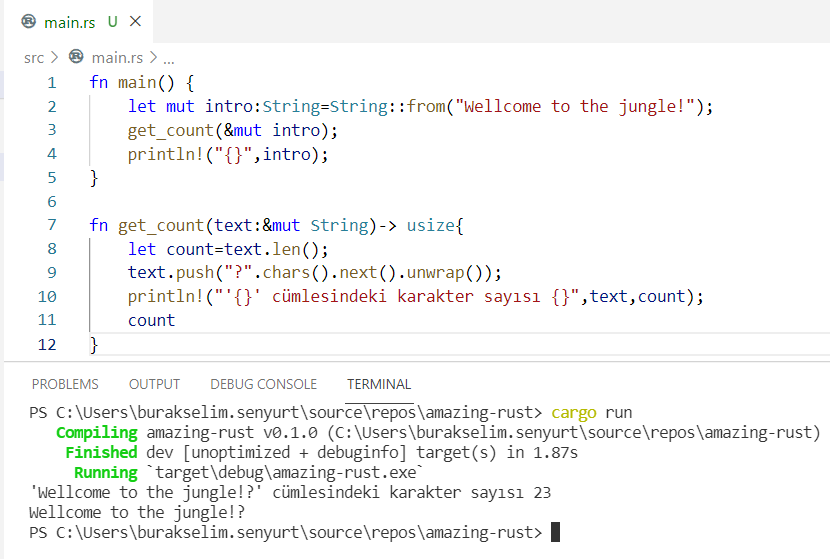Image resolution: width=830 pixels, height=559 pixels.
Task: Switch to the PROBLEMS panel tab
Action: (65, 384)
